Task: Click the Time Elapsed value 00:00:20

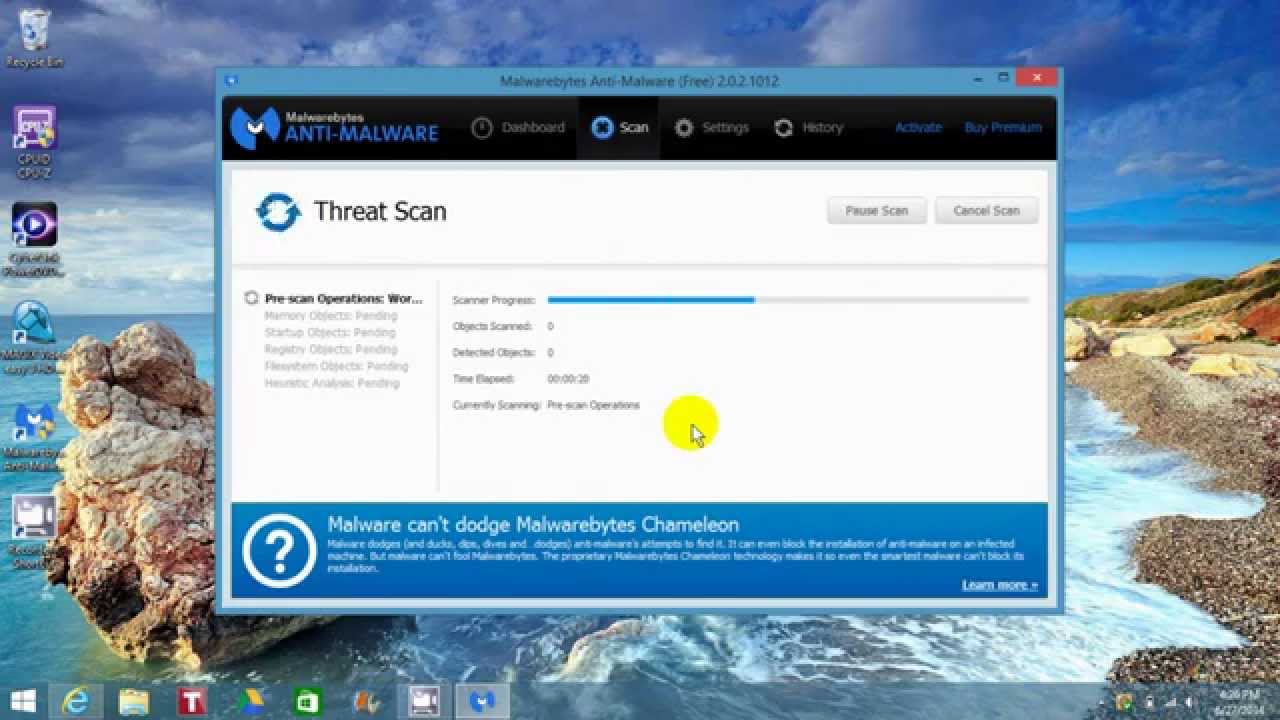Action: coord(568,379)
